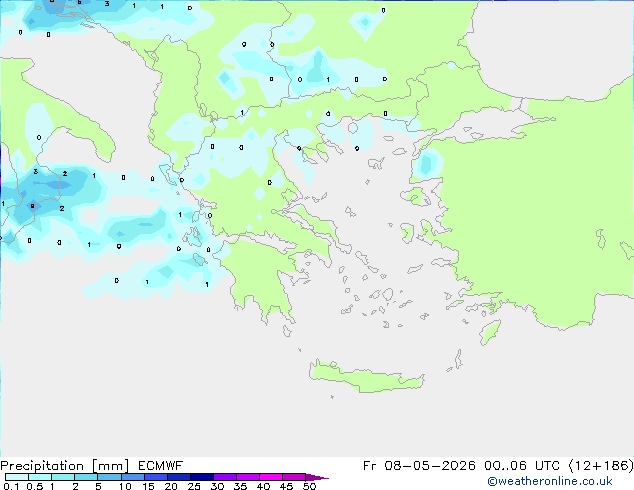
Task: Click the 20–25 mm legend swatch
Action: click(x=178, y=477)
